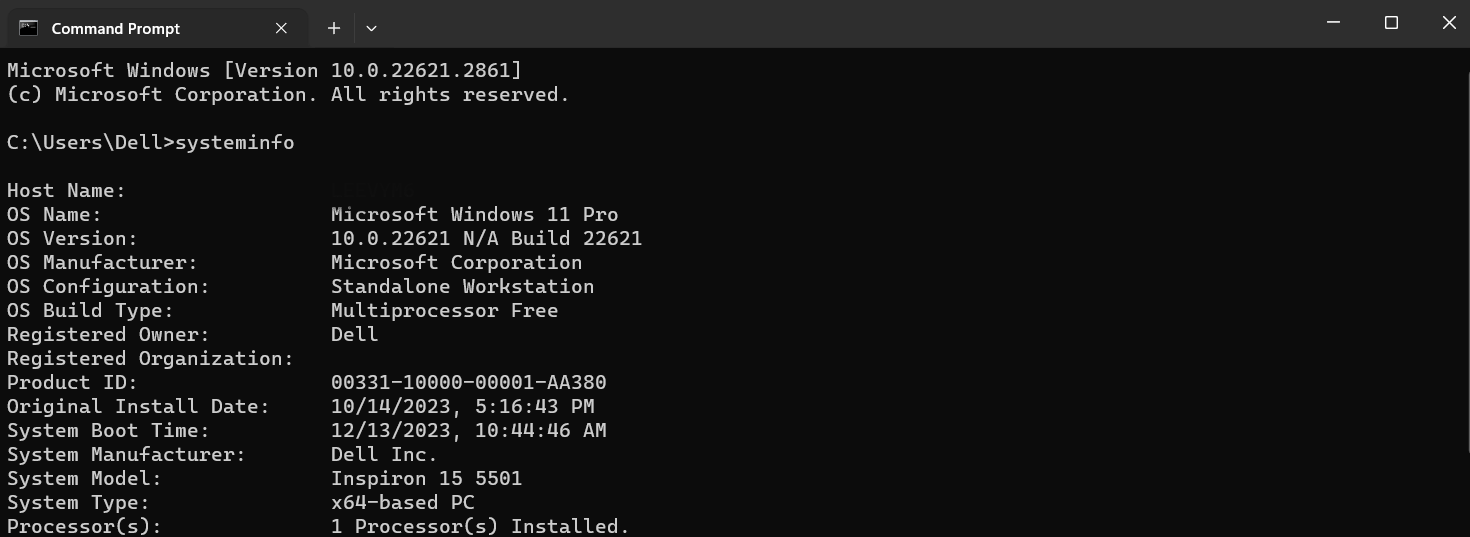Viewport: 1470px width, 537px height.
Task: Click the Standalone Workstation configuration value
Action: tap(462, 287)
